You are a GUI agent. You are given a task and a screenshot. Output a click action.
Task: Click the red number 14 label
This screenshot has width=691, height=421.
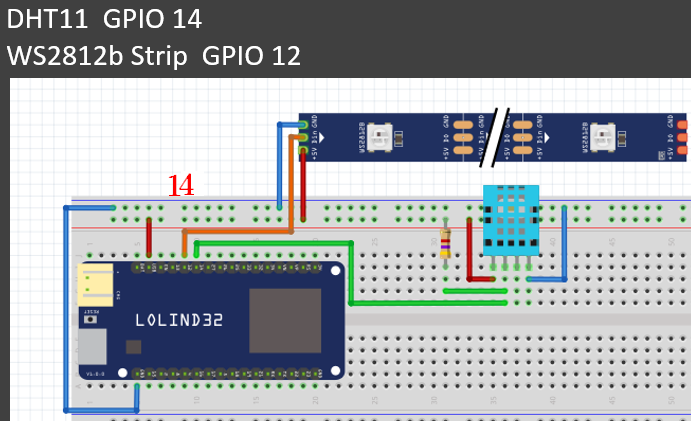tap(180, 185)
